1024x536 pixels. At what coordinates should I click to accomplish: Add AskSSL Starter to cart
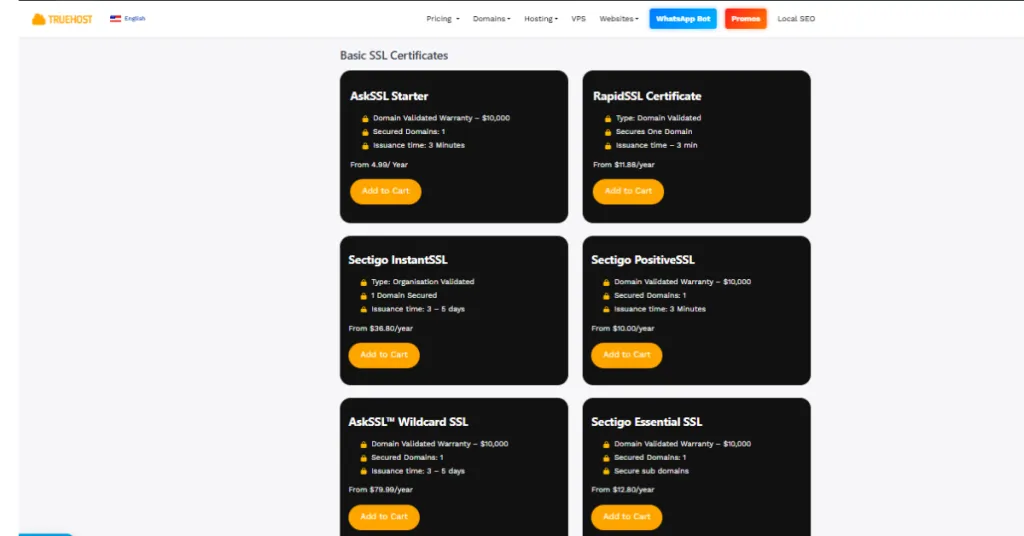(x=385, y=191)
